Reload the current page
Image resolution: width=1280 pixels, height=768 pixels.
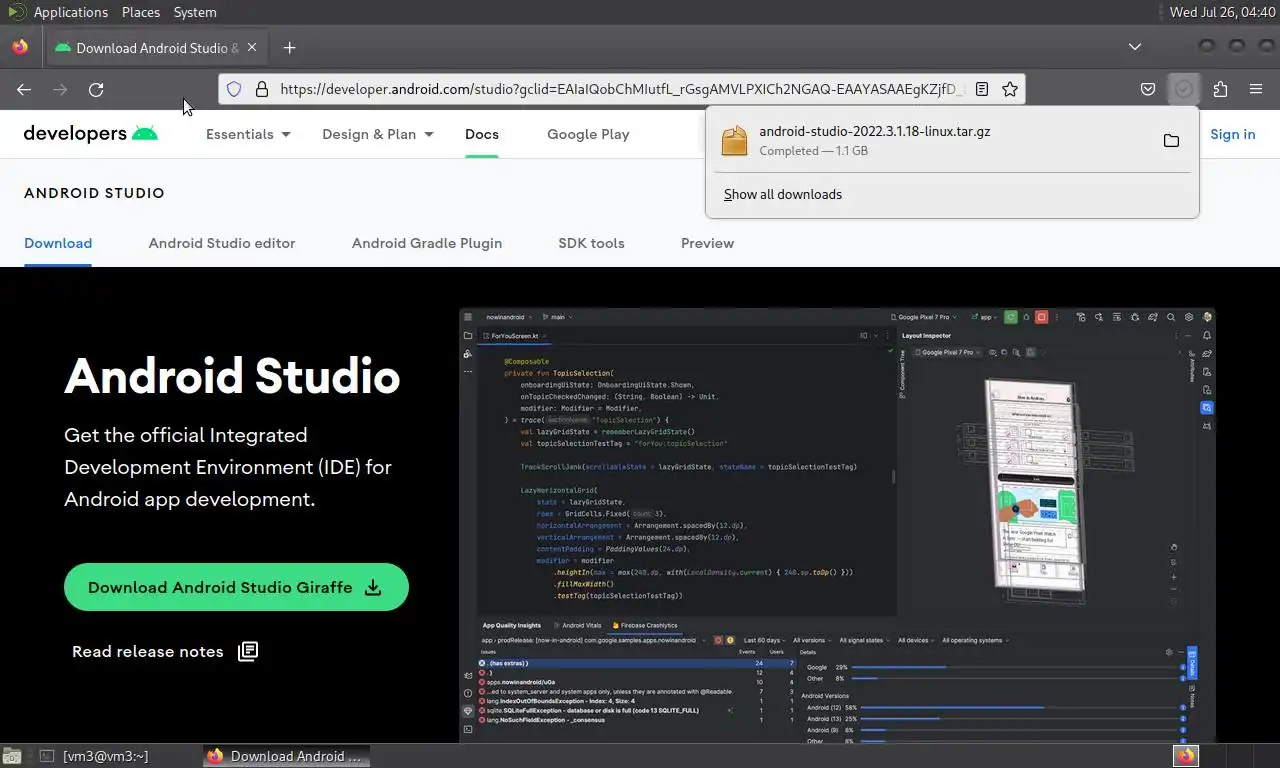[x=96, y=89]
